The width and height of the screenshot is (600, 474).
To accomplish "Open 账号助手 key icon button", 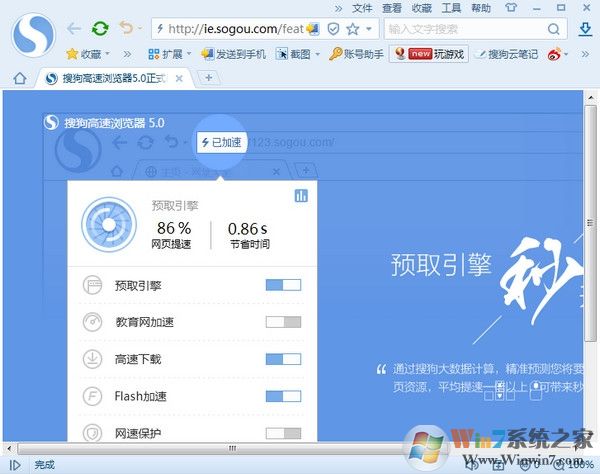I will pos(356,54).
